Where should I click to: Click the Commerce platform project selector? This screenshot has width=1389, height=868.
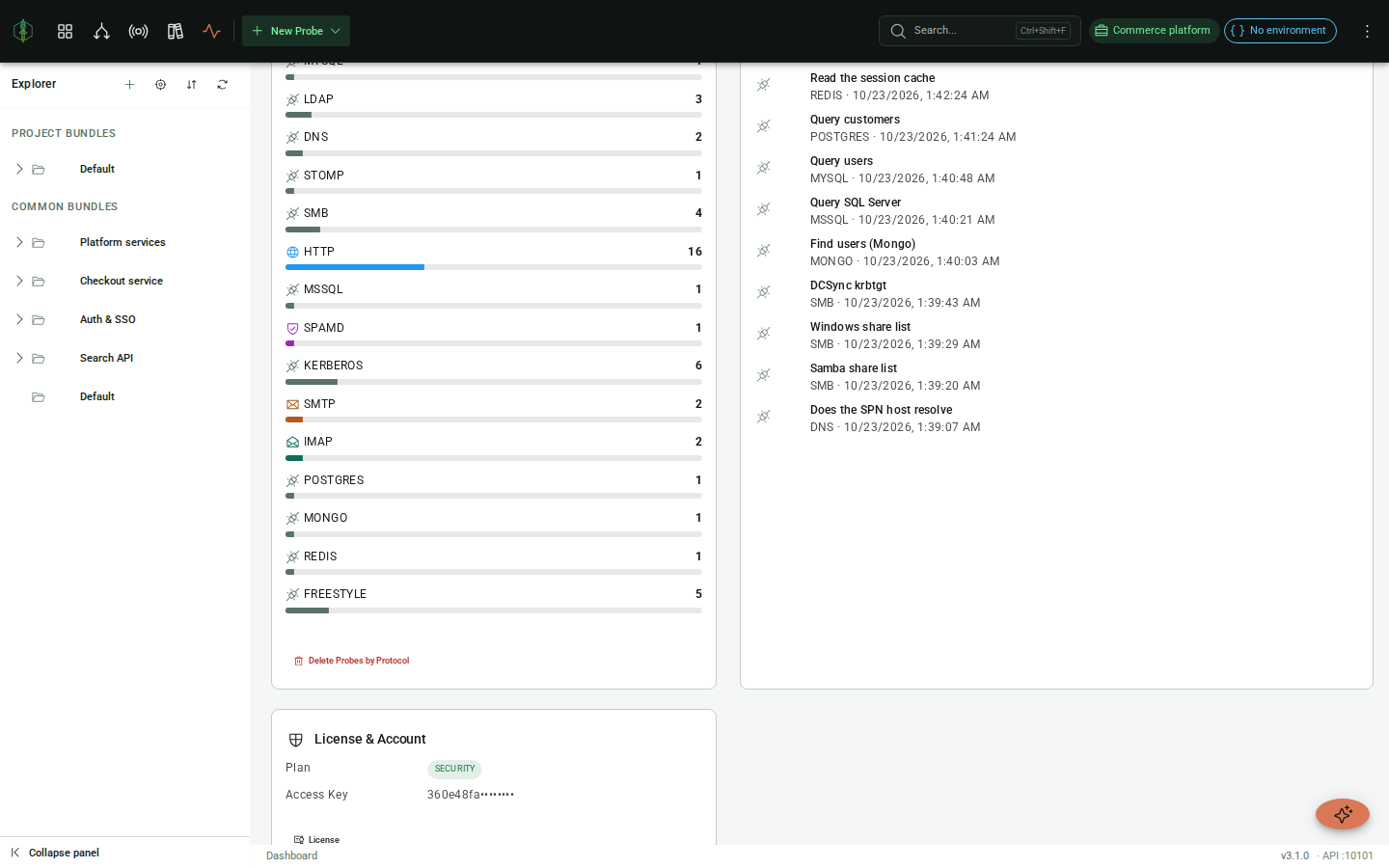tap(1154, 31)
